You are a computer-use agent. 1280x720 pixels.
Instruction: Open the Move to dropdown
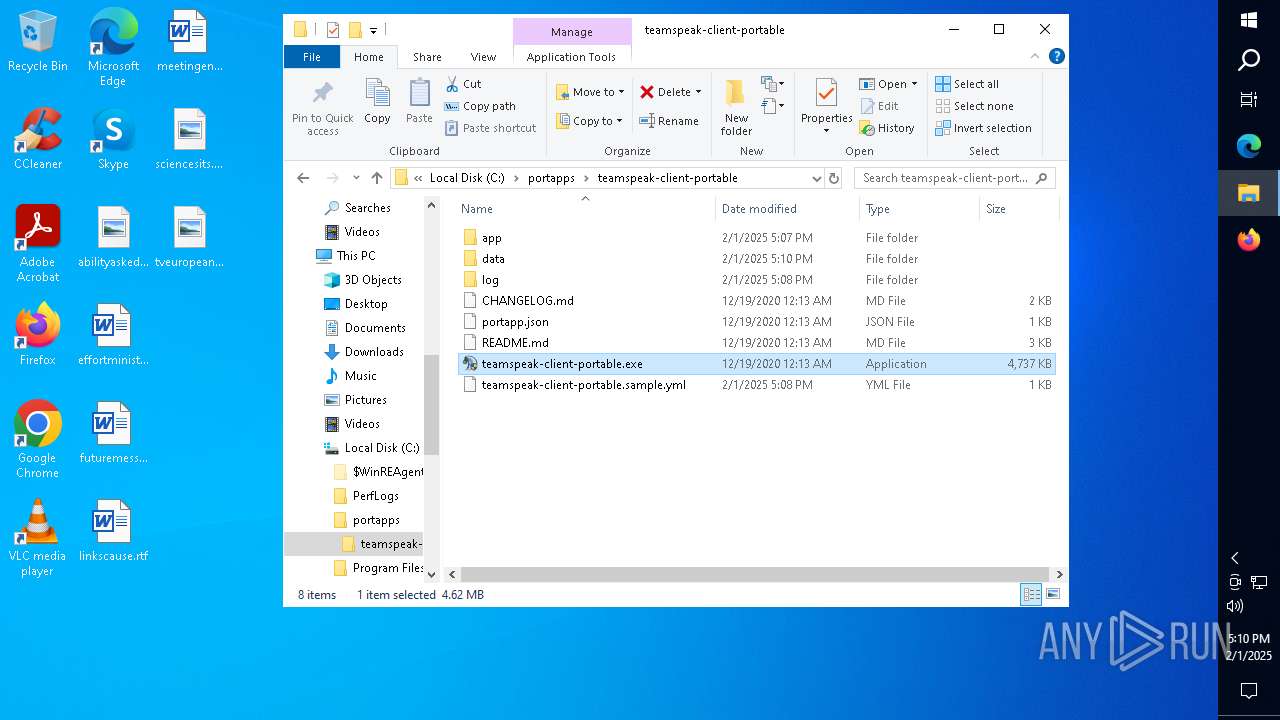590,92
